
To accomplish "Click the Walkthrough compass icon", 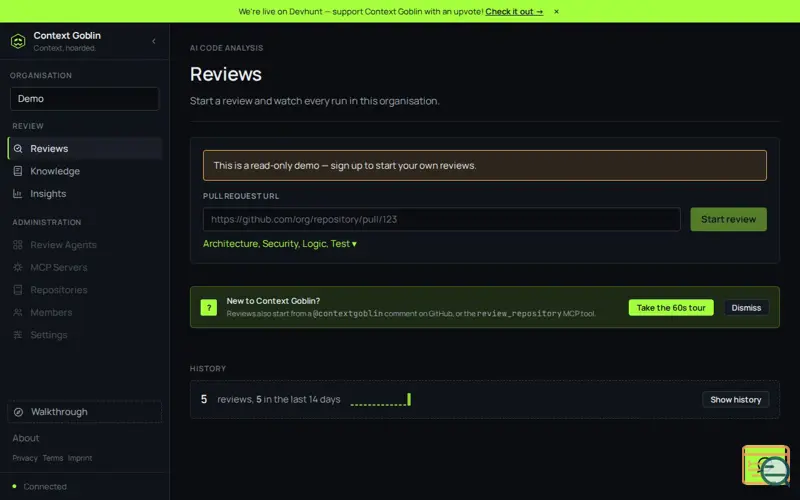I will coord(18,412).
